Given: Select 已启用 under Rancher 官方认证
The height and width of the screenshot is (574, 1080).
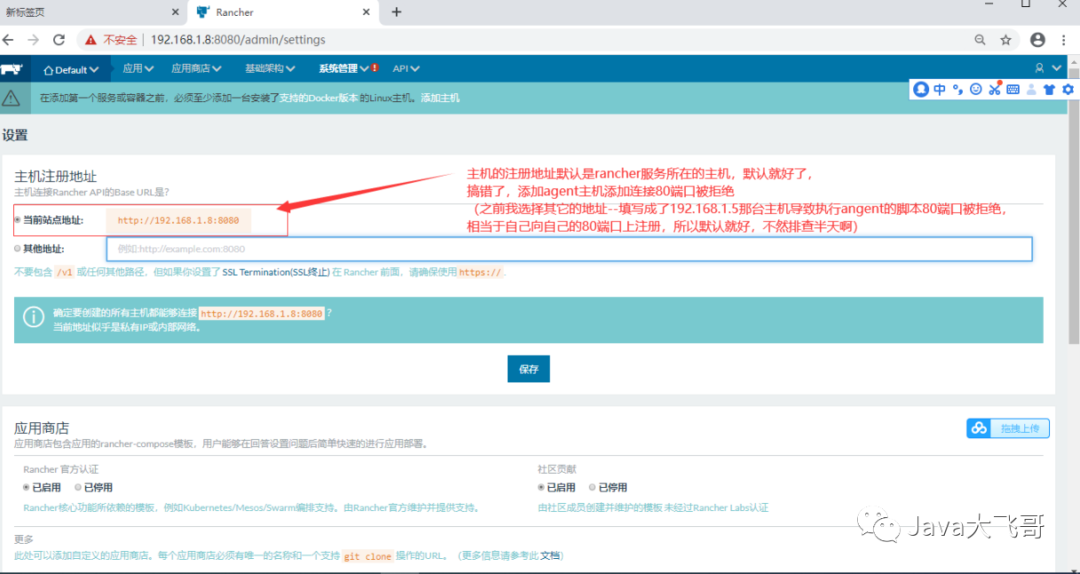Looking at the screenshot, I should (26, 487).
